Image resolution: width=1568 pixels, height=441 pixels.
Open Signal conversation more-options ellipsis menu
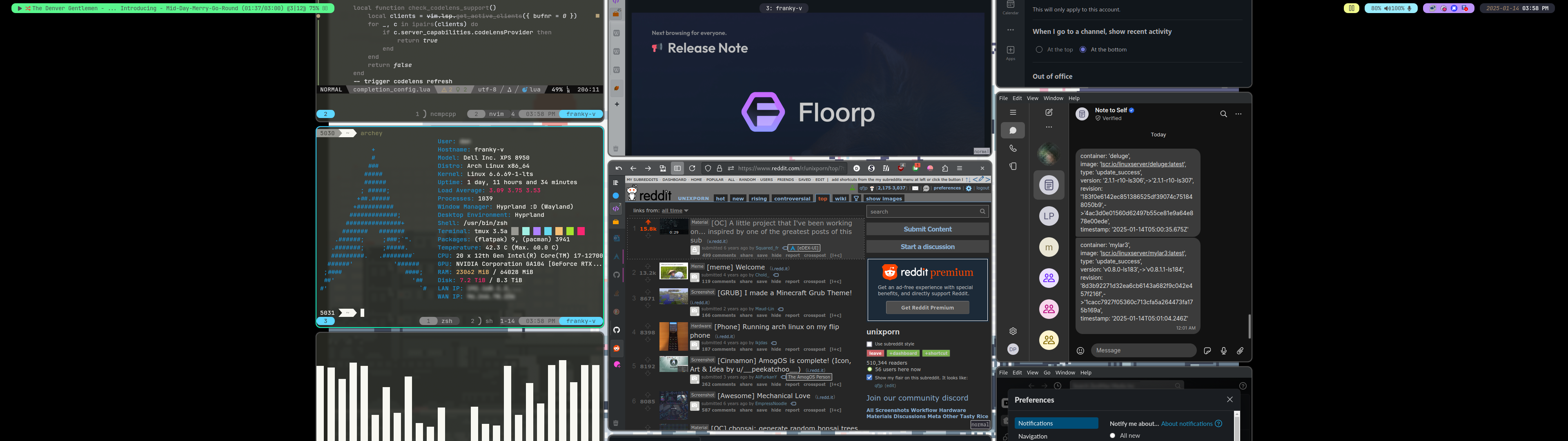tap(1238, 114)
